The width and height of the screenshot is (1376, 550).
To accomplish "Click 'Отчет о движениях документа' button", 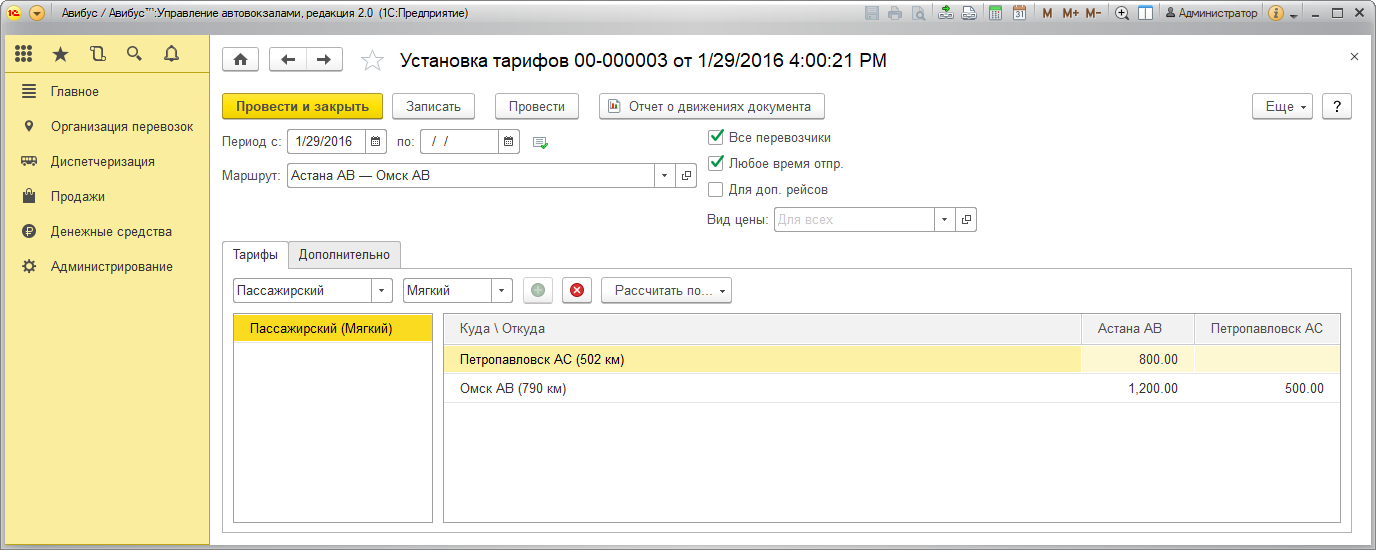I will [x=711, y=106].
